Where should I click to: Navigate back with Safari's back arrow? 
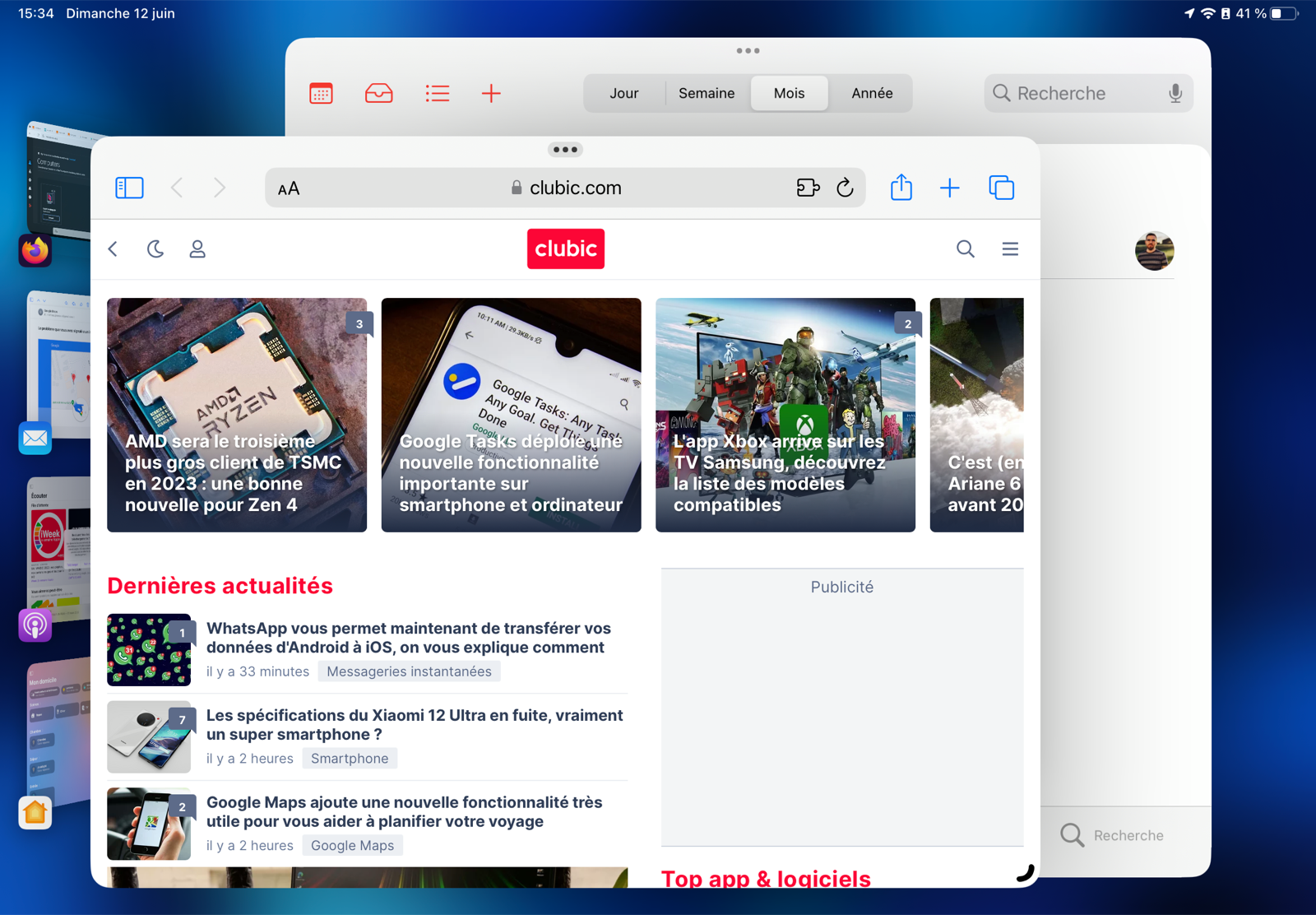pyautogui.click(x=177, y=188)
